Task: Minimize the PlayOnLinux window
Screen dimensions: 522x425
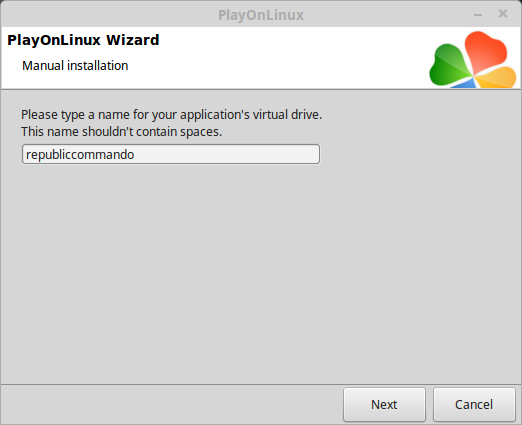Action: pos(478,15)
